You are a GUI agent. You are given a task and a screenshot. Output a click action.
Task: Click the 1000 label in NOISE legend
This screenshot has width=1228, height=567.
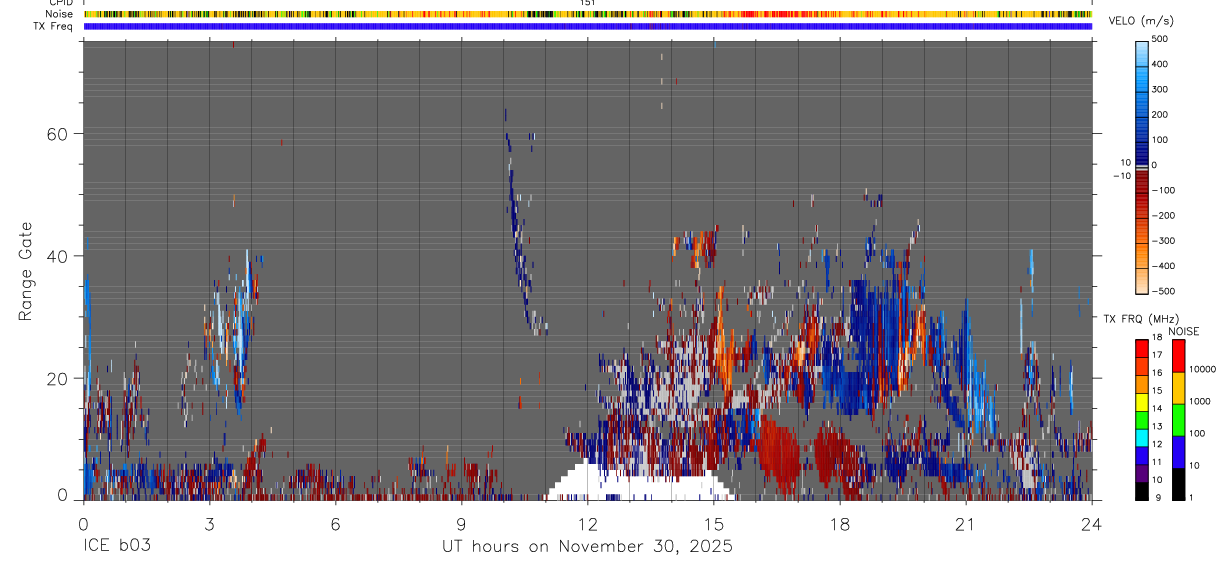1201,402
